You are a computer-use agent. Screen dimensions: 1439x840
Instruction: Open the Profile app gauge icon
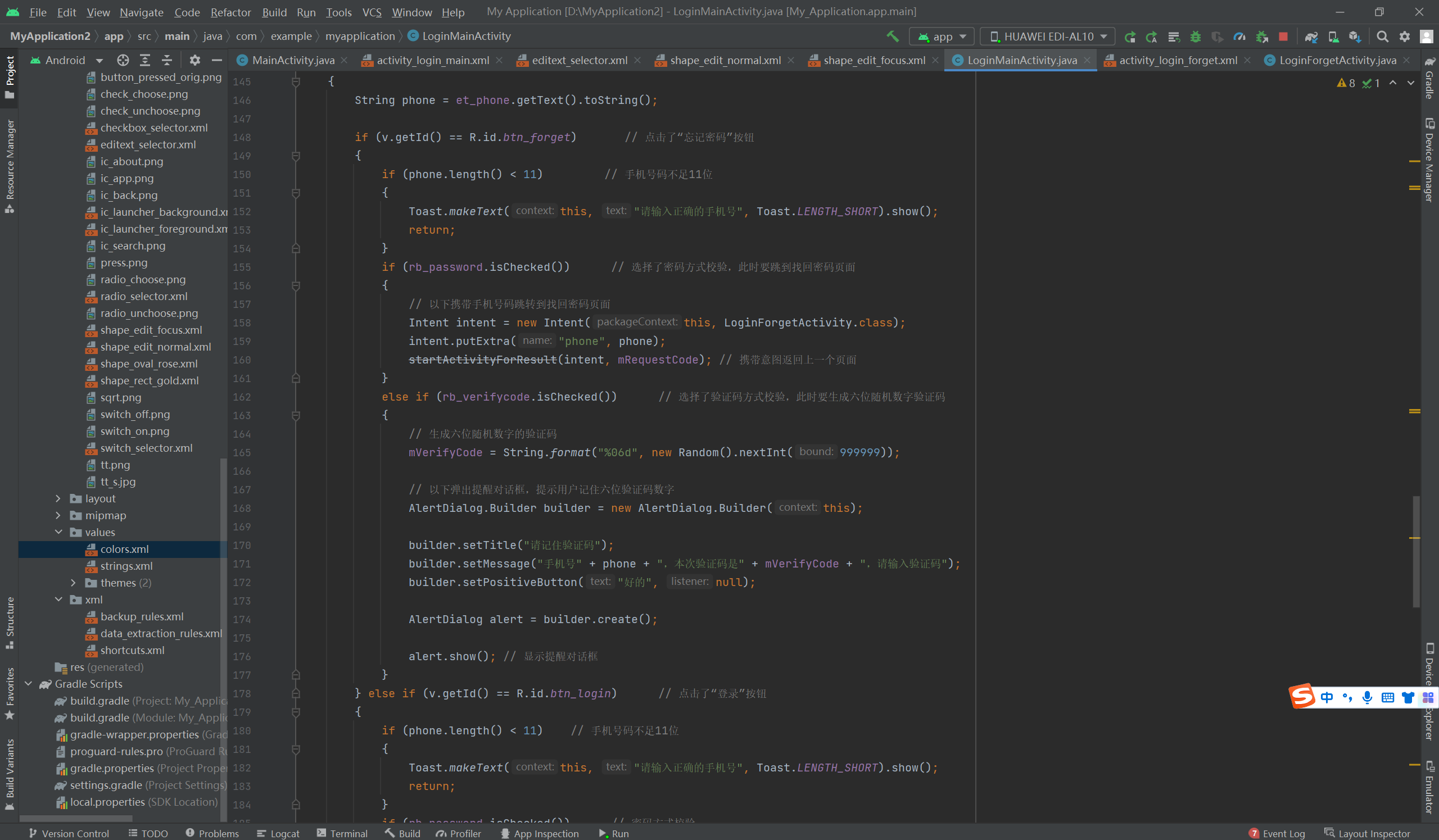pyautogui.click(x=1239, y=37)
